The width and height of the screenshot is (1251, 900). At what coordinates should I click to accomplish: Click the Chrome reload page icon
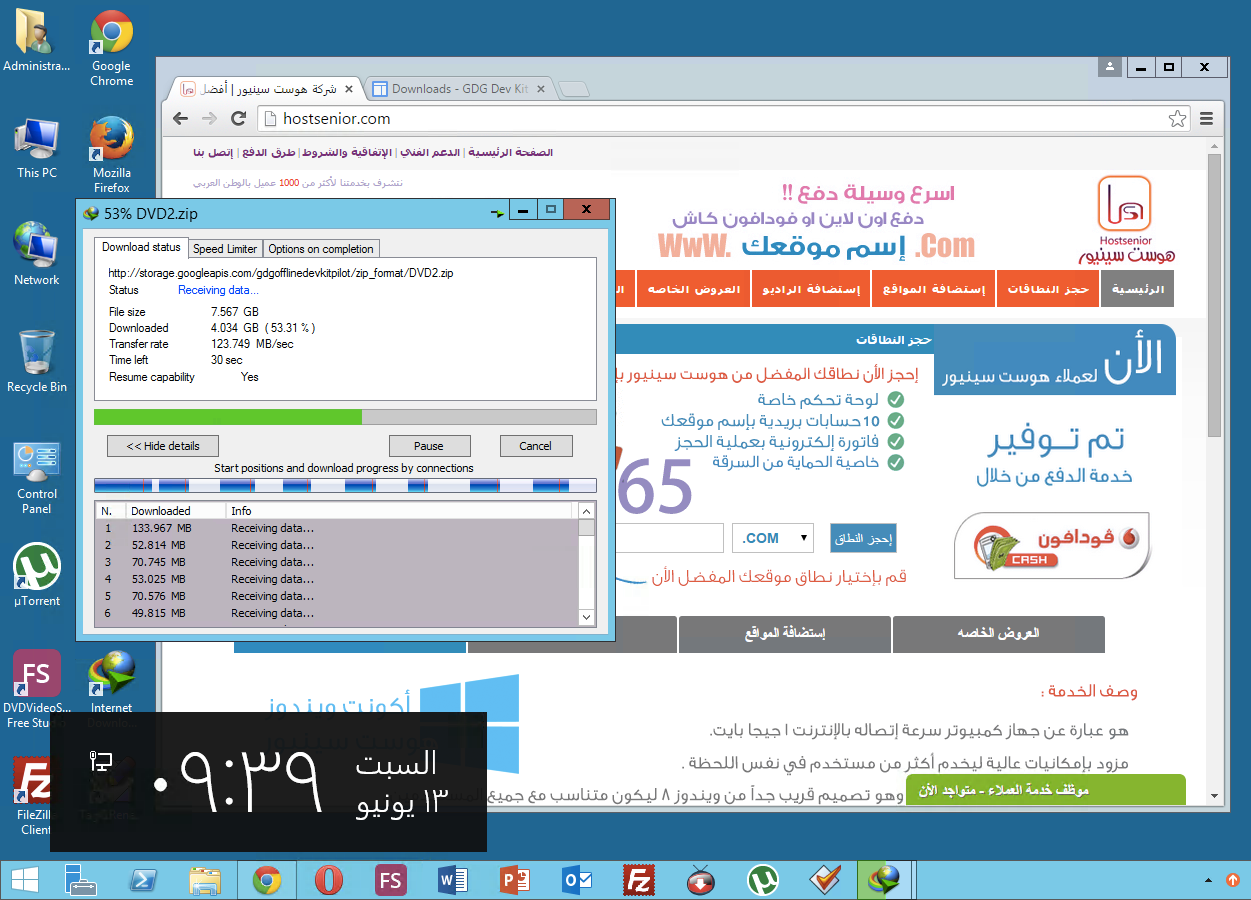point(239,119)
